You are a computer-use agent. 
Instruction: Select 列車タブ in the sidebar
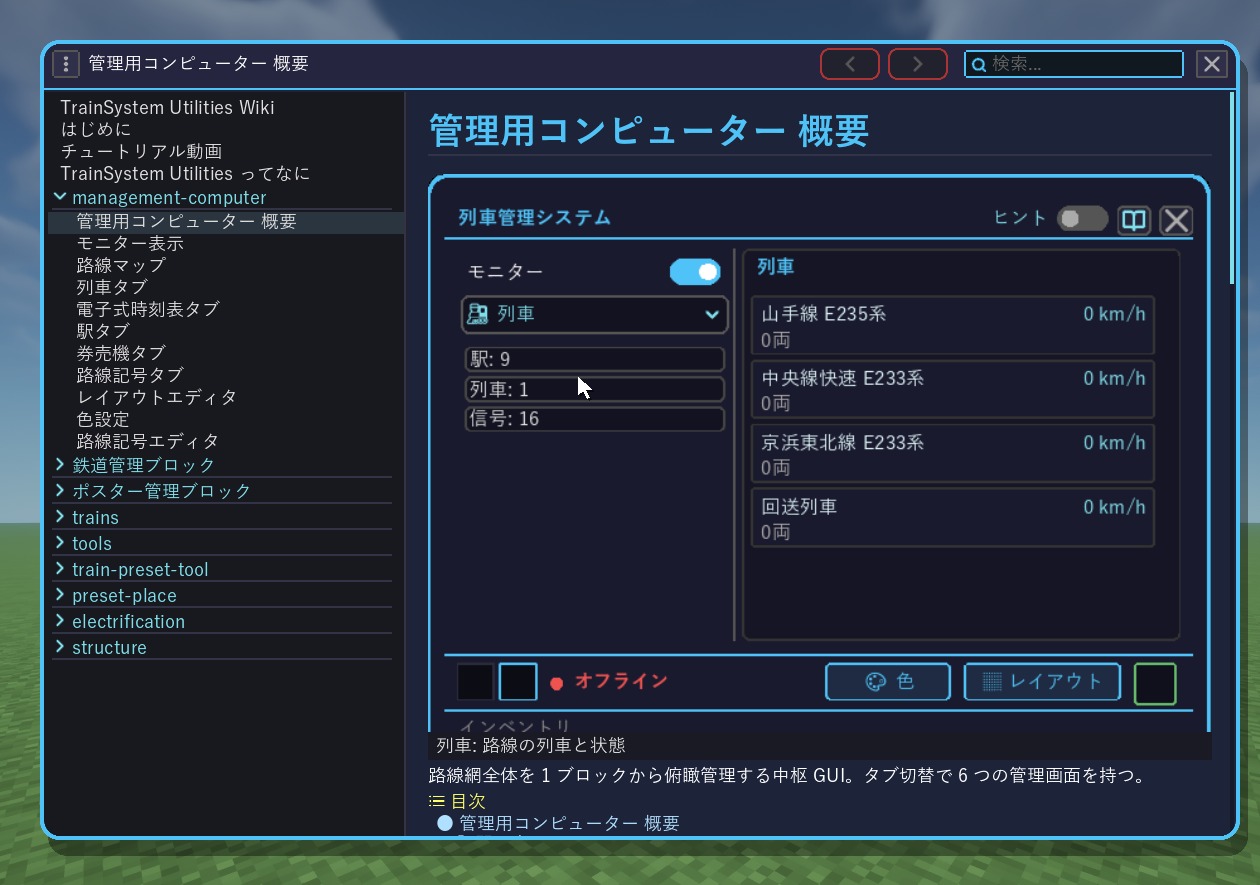[112, 288]
